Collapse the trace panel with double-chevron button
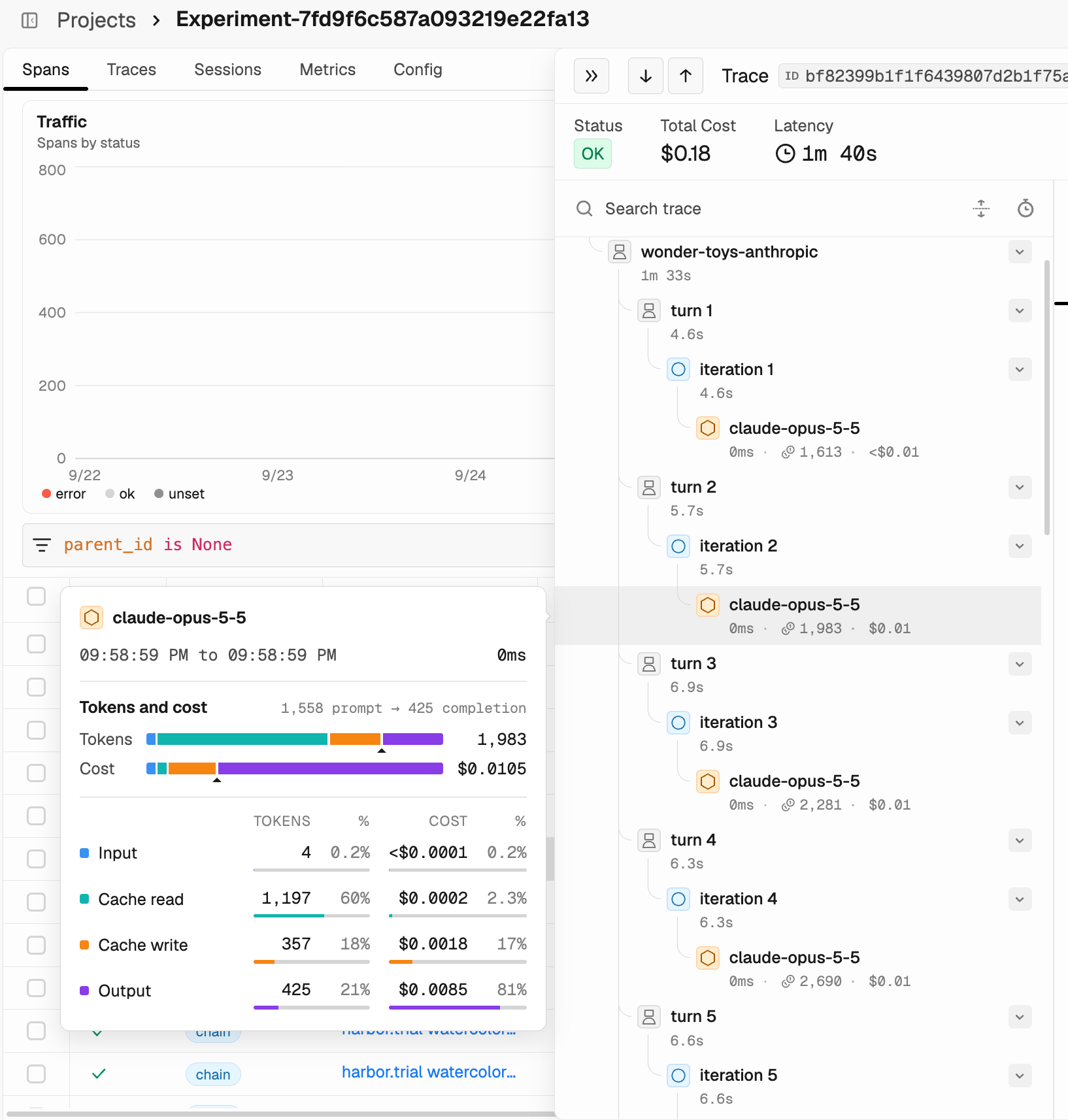The width and height of the screenshot is (1068, 1120). pos(592,76)
